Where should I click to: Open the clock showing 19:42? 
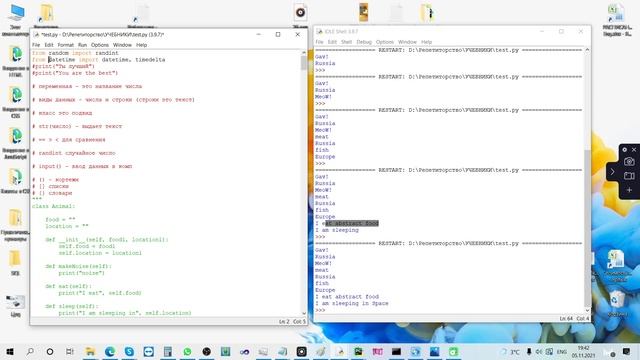(x=583, y=351)
